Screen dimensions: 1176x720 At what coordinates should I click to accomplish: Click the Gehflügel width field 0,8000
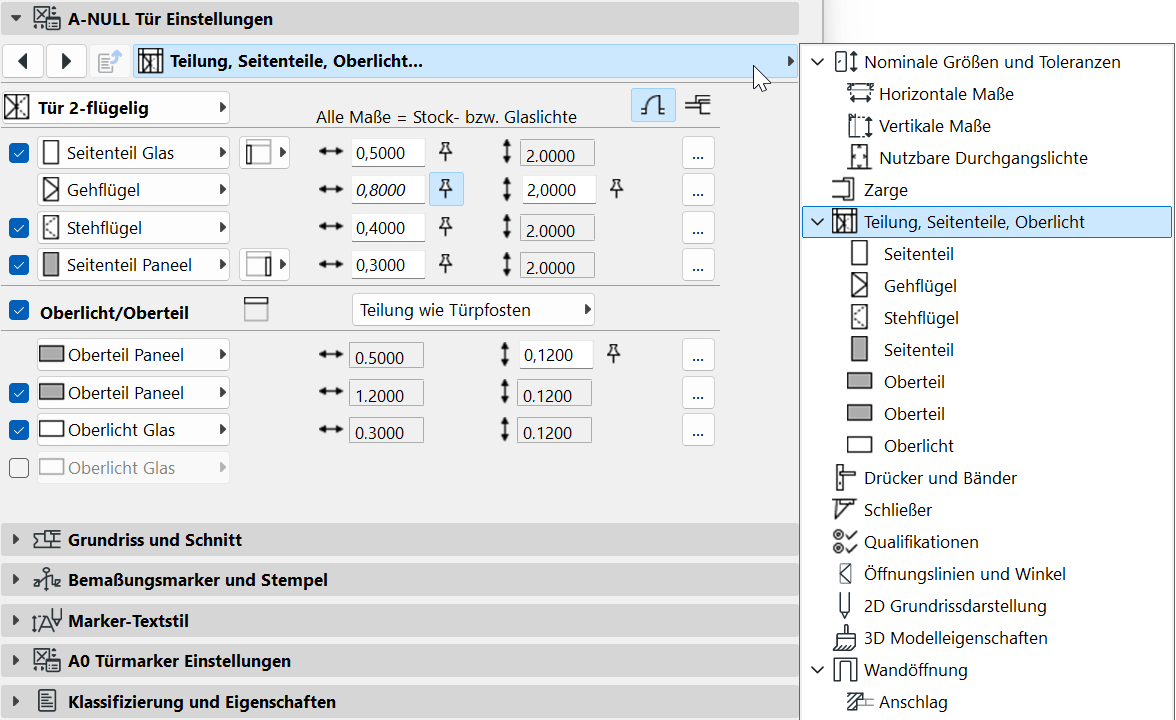[388, 190]
